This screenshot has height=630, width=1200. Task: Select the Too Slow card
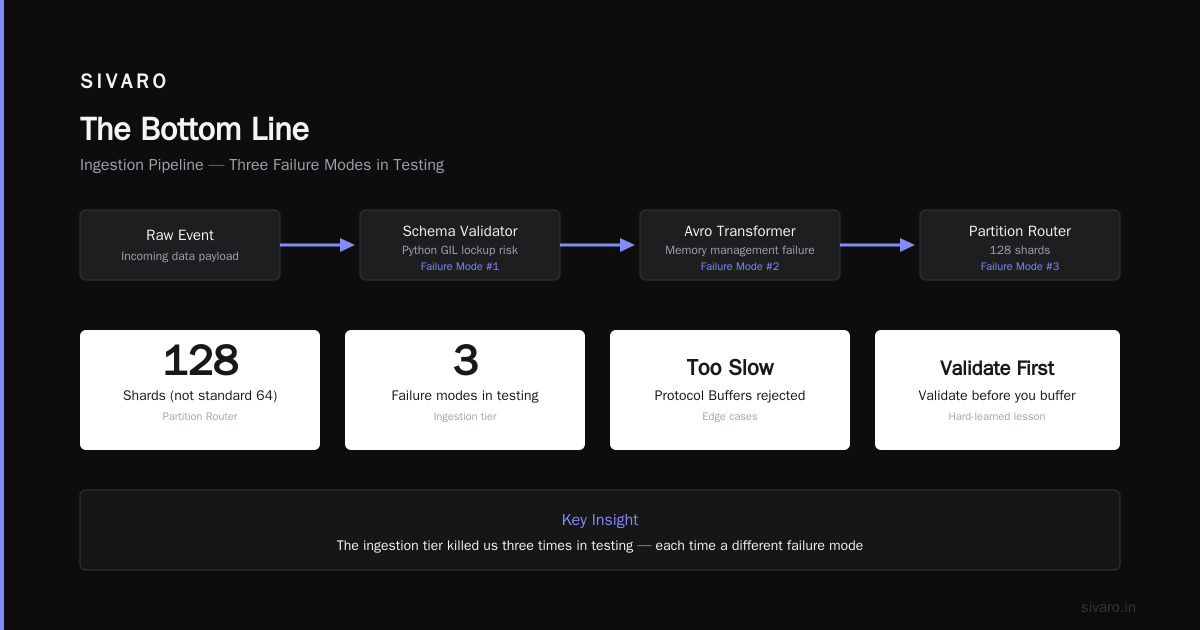coord(730,390)
